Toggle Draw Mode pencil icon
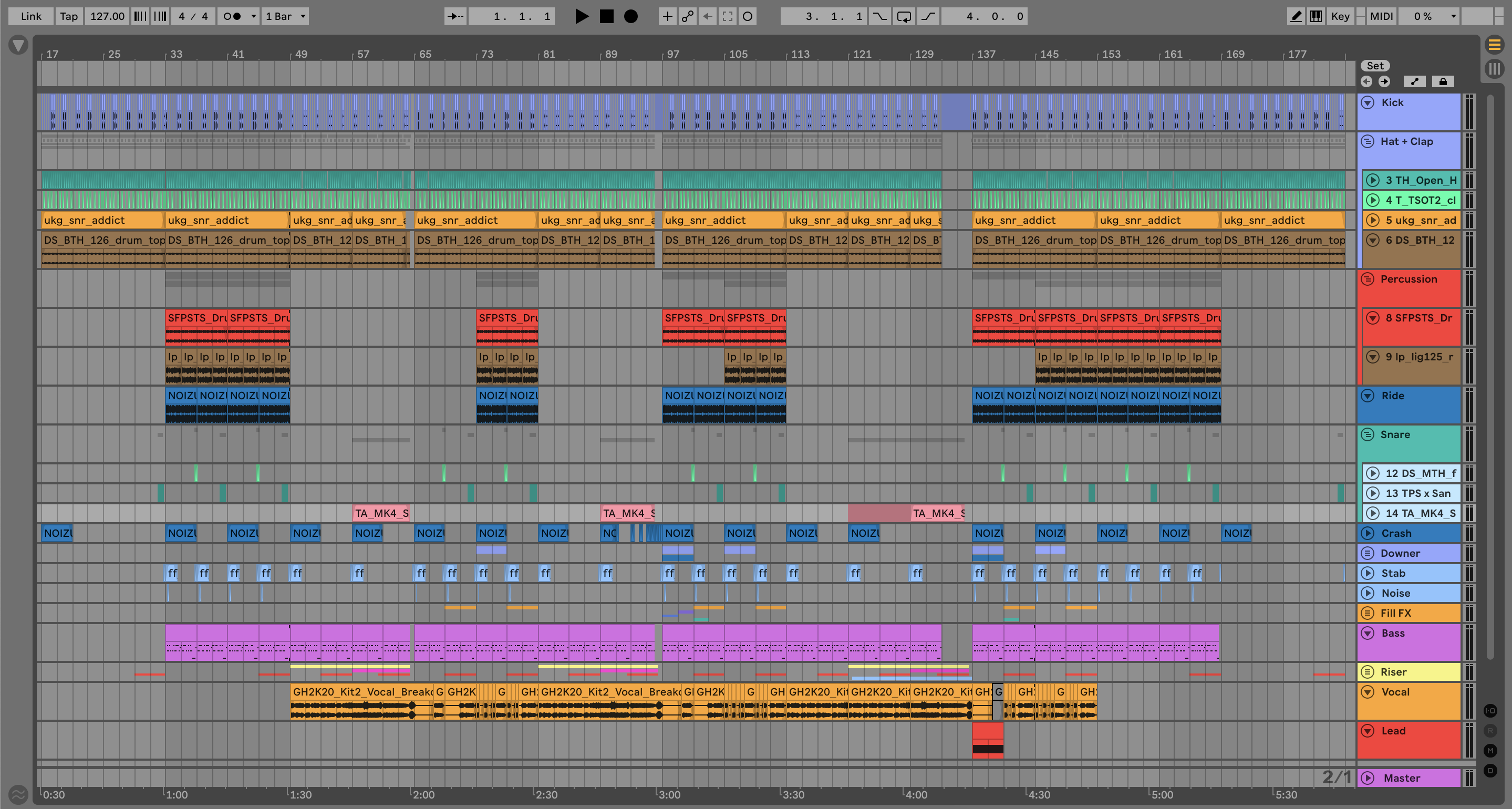The height and width of the screenshot is (809, 1512). point(1296,16)
